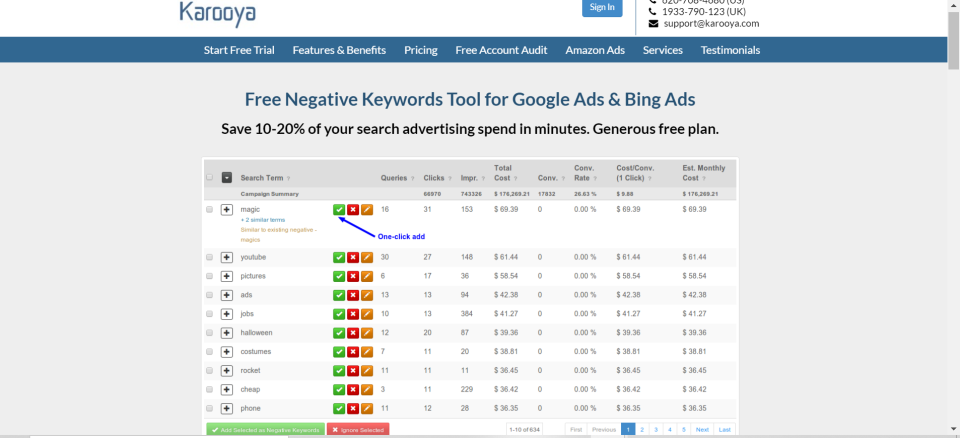
Task: Click the orange edit pencil for magic
Action: pos(367,210)
